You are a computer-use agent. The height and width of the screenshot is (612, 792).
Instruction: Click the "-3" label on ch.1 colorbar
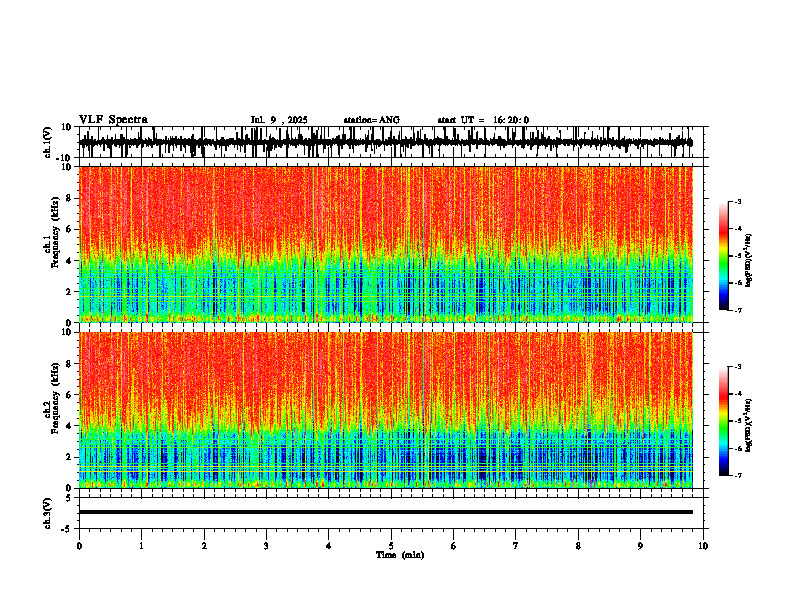pyautogui.click(x=737, y=201)
